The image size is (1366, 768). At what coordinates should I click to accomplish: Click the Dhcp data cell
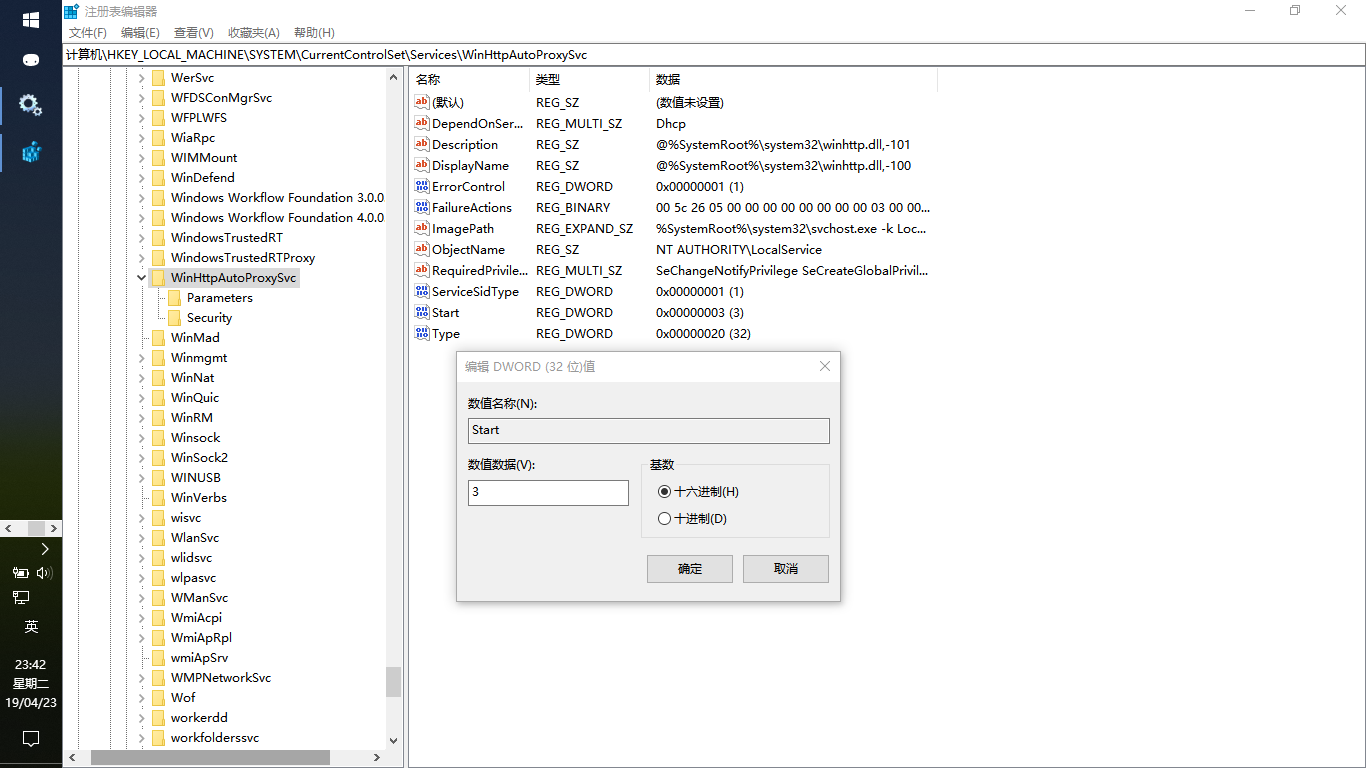click(671, 124)
